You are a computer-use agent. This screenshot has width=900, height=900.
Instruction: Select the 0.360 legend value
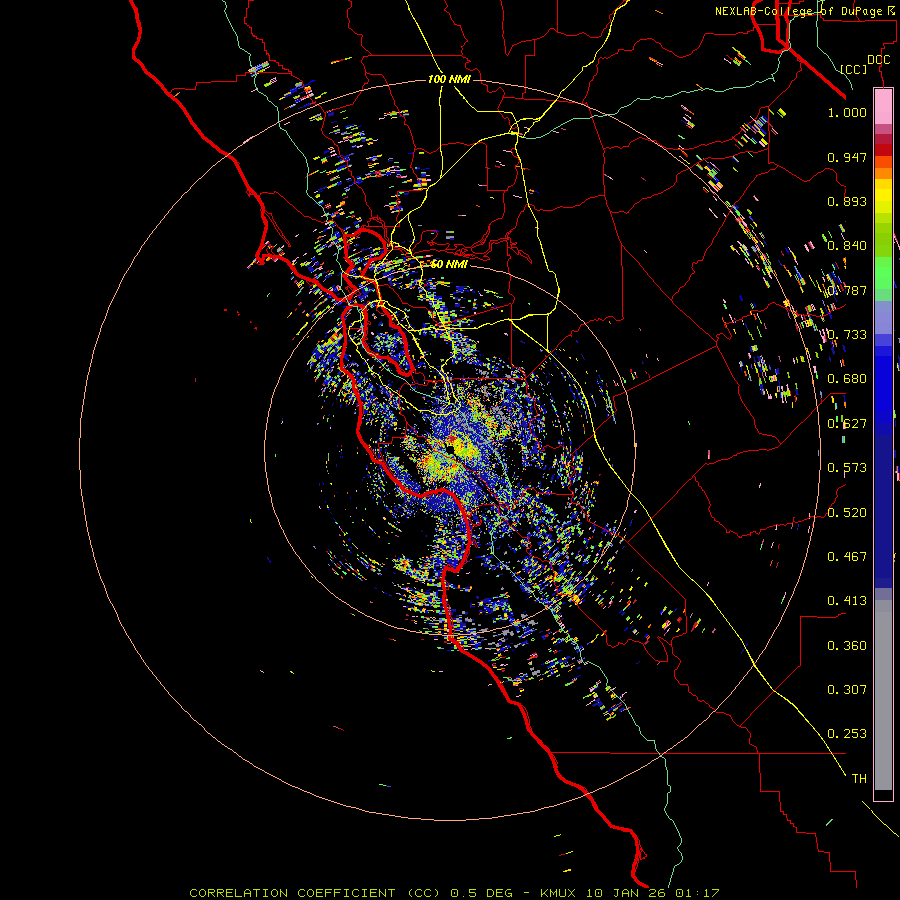pos(847,646)
